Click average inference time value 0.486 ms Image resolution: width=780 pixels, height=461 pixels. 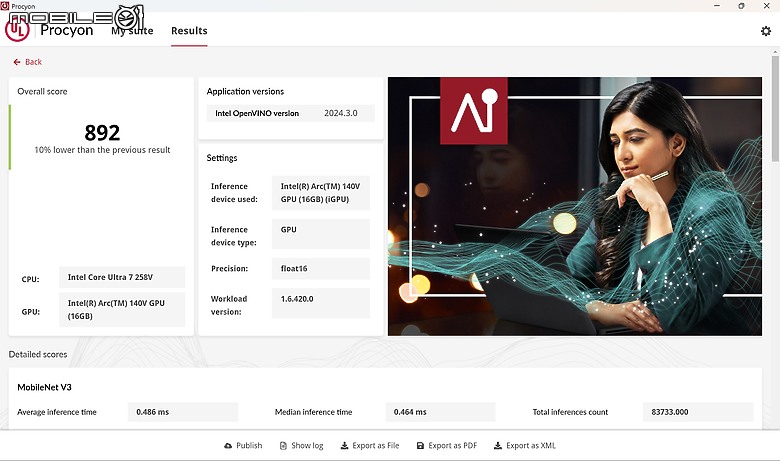[183, 412]
